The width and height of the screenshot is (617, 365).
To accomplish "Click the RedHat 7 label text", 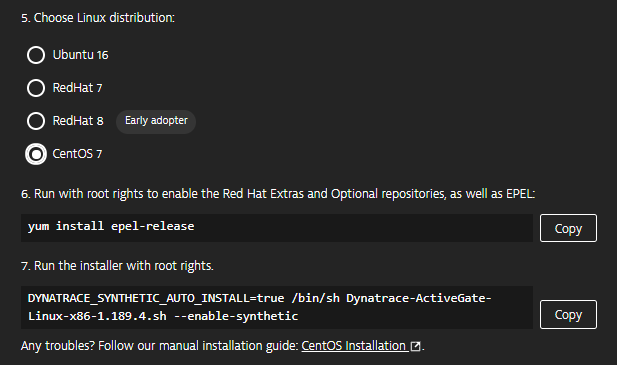I will pos(78,88).
